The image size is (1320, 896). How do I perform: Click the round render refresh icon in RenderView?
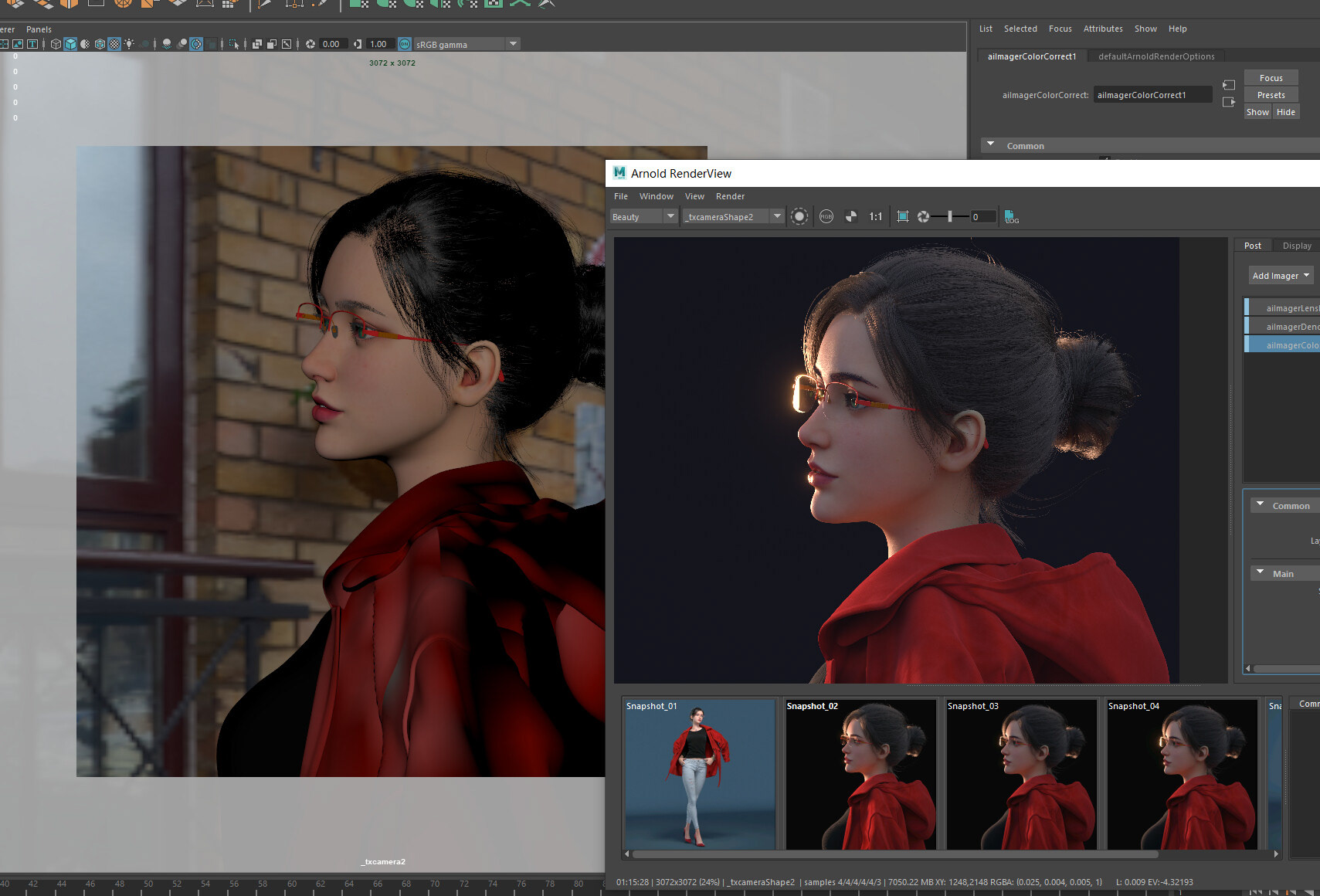tap(799, 217)
